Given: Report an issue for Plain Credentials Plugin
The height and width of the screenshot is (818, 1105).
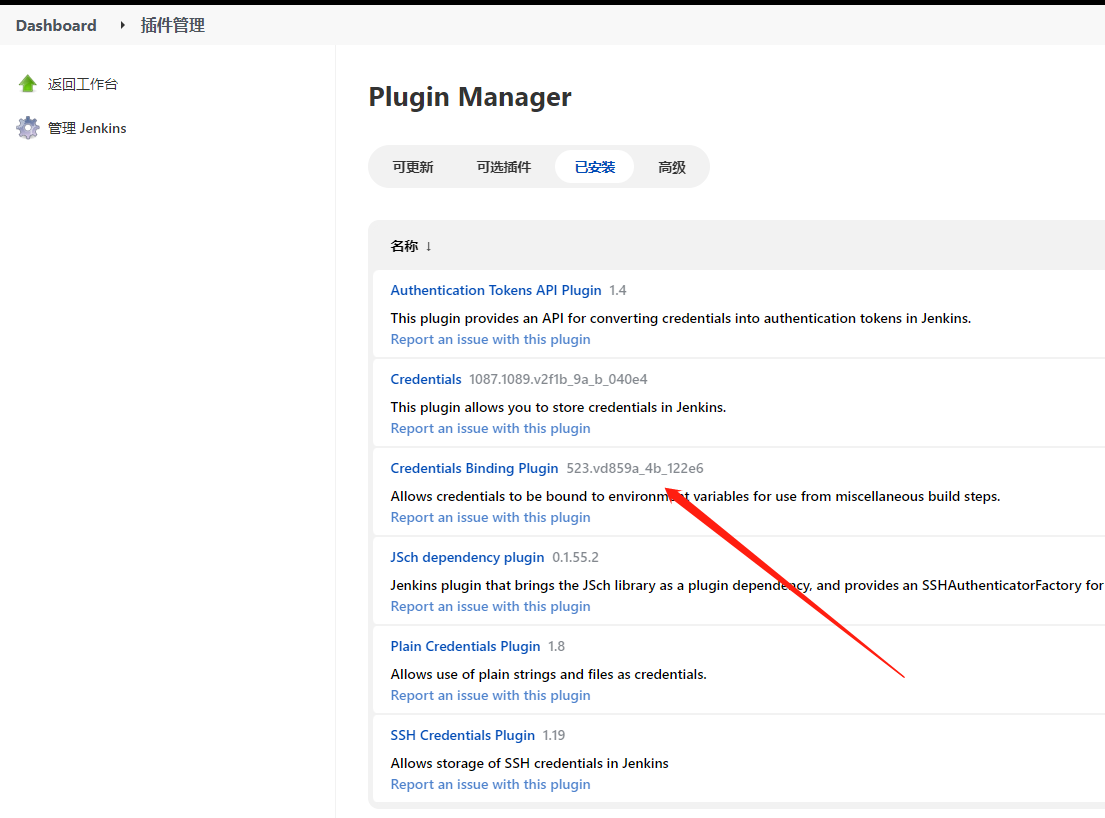Looking at the screenshot, I should [x=490, y=695].
